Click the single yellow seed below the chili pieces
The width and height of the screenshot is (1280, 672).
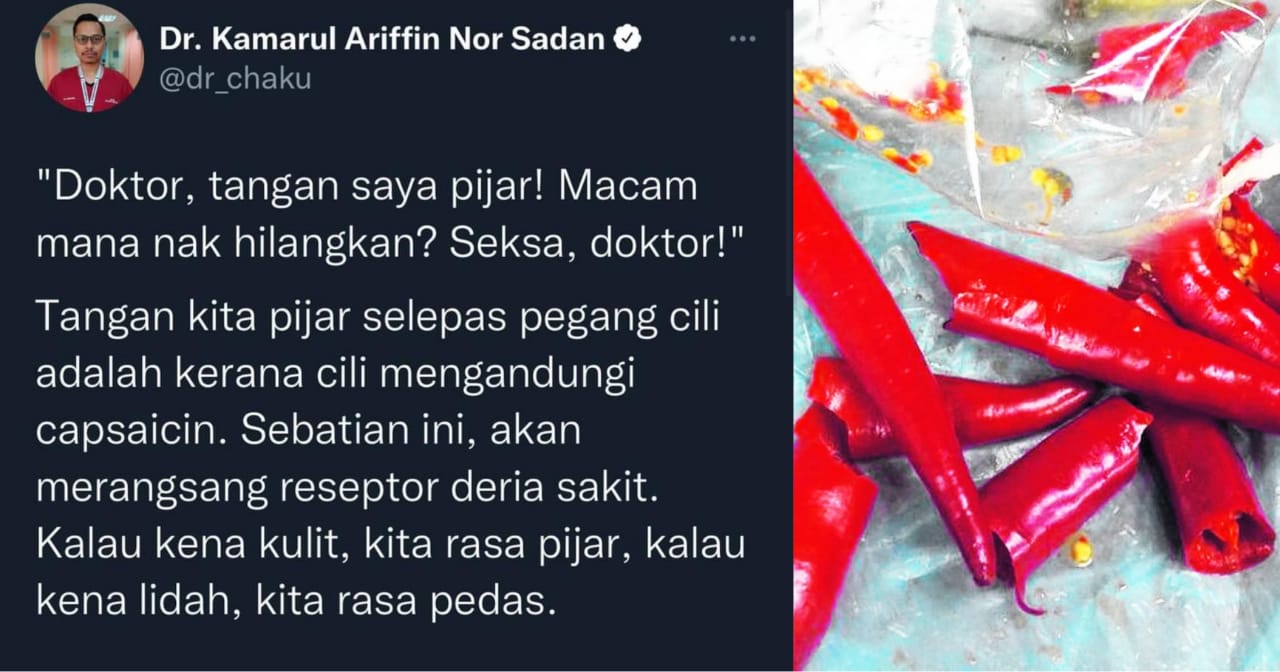coord(1078,549)
